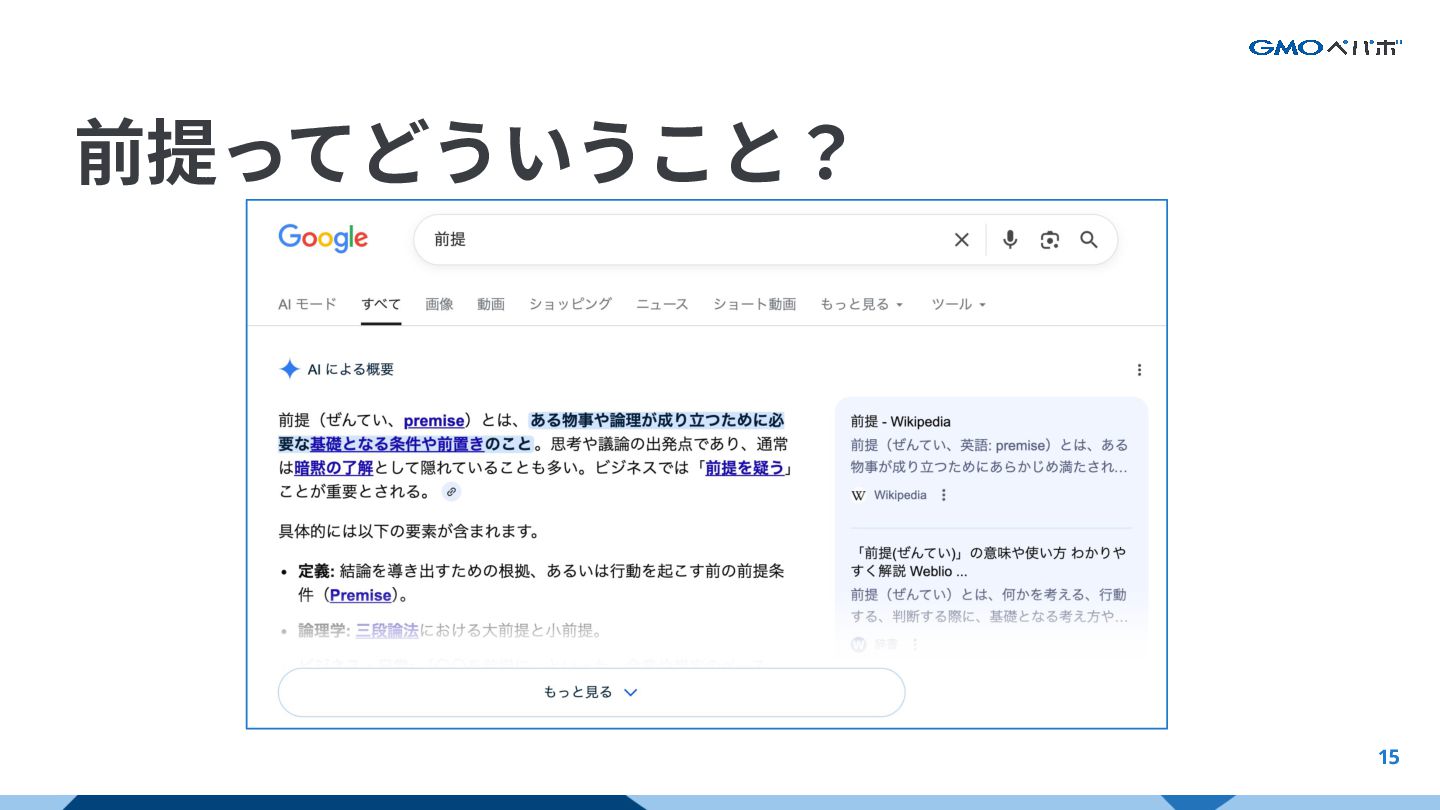Open Wikipedia source three-dot menu

pos(943,495)
